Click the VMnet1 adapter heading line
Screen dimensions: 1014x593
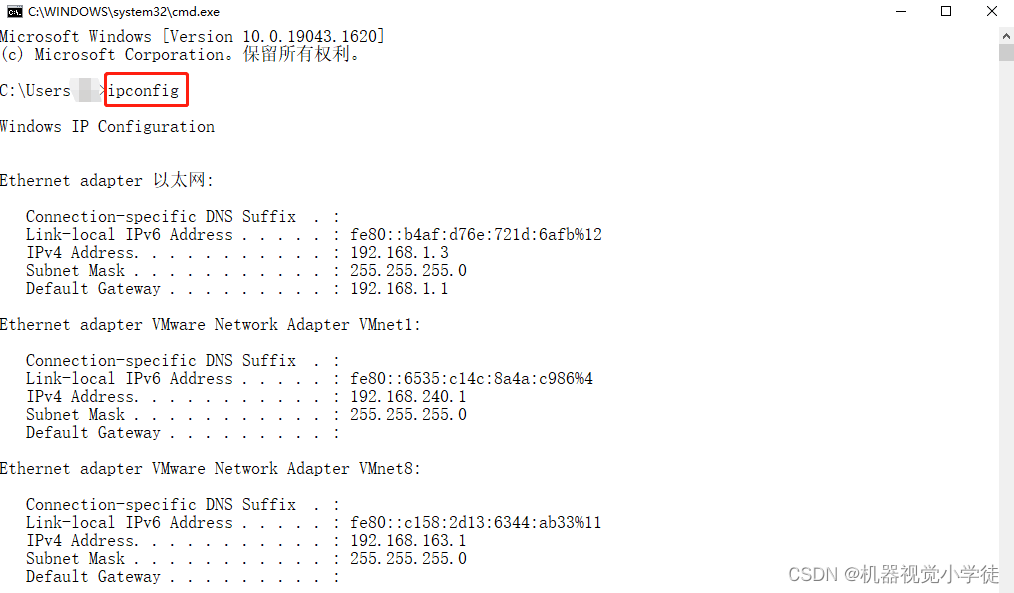210,325
